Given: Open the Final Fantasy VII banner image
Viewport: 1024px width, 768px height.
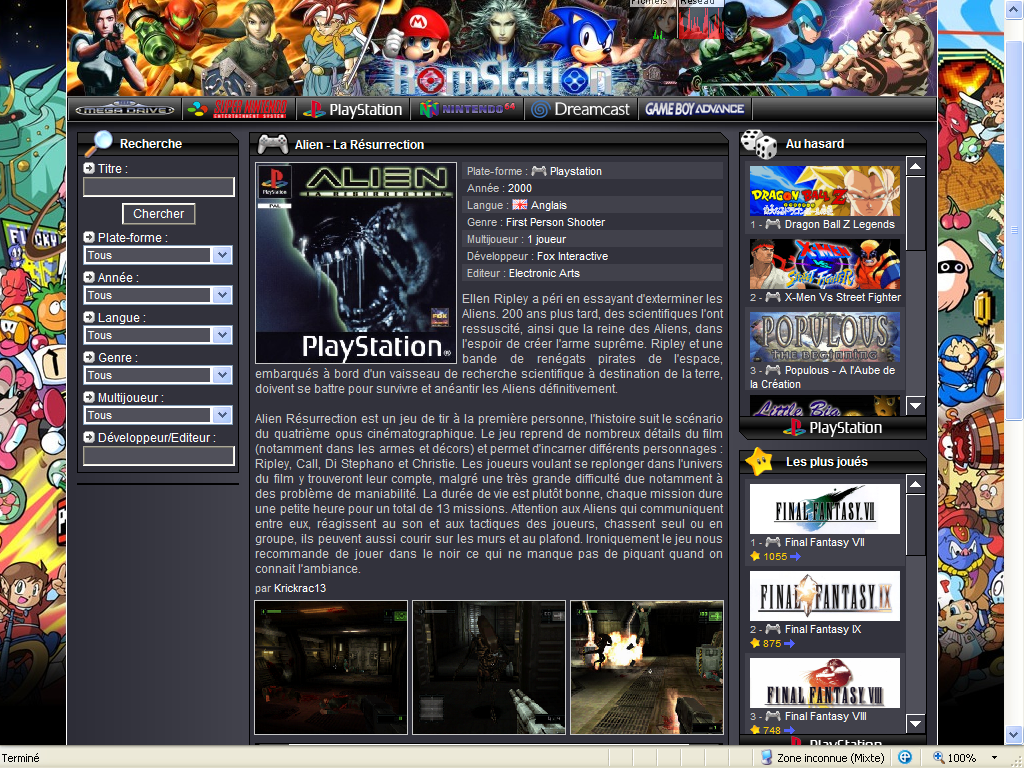Looking at the screenshot, I should pyautogui.click(x=825, y=509).
